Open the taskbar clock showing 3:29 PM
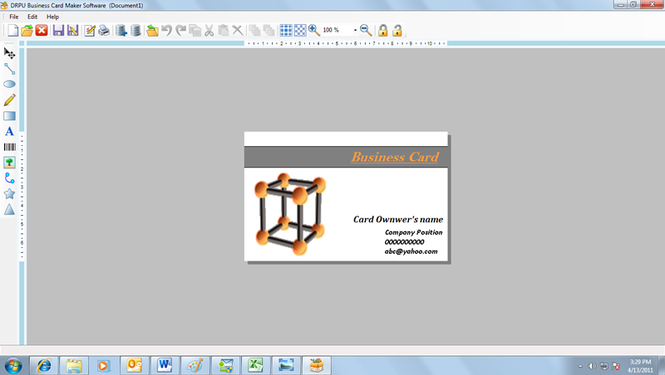Viewport: 665px width, 375px height. point(640,366)
